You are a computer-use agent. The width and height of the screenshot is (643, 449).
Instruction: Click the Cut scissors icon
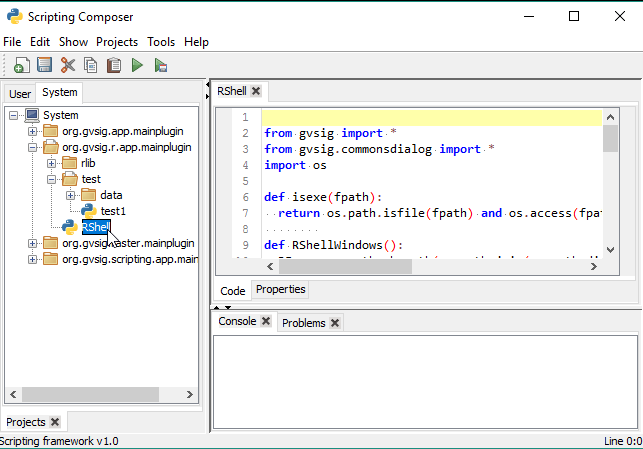pos(68,65)
